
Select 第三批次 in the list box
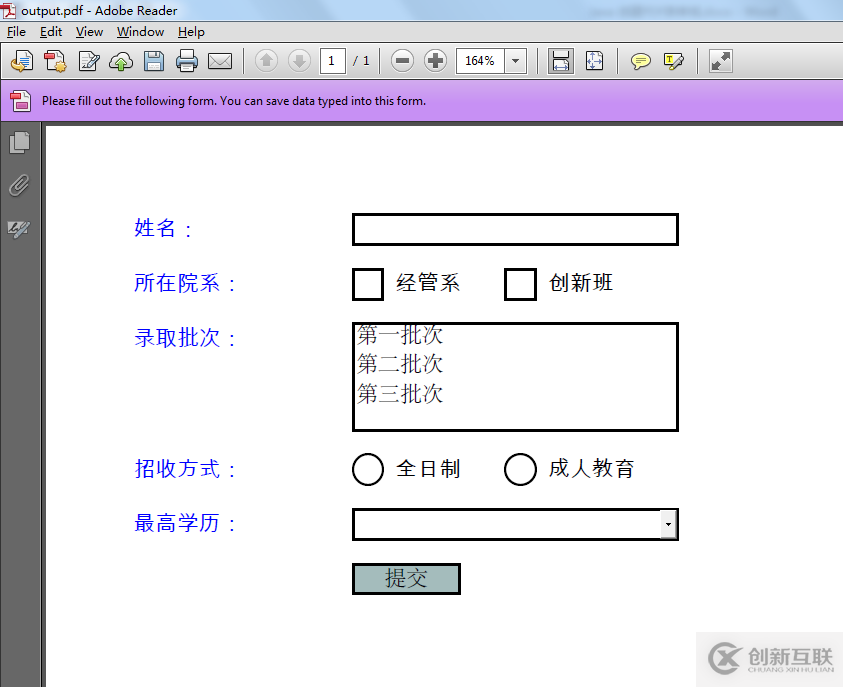(x=400, y=393)
